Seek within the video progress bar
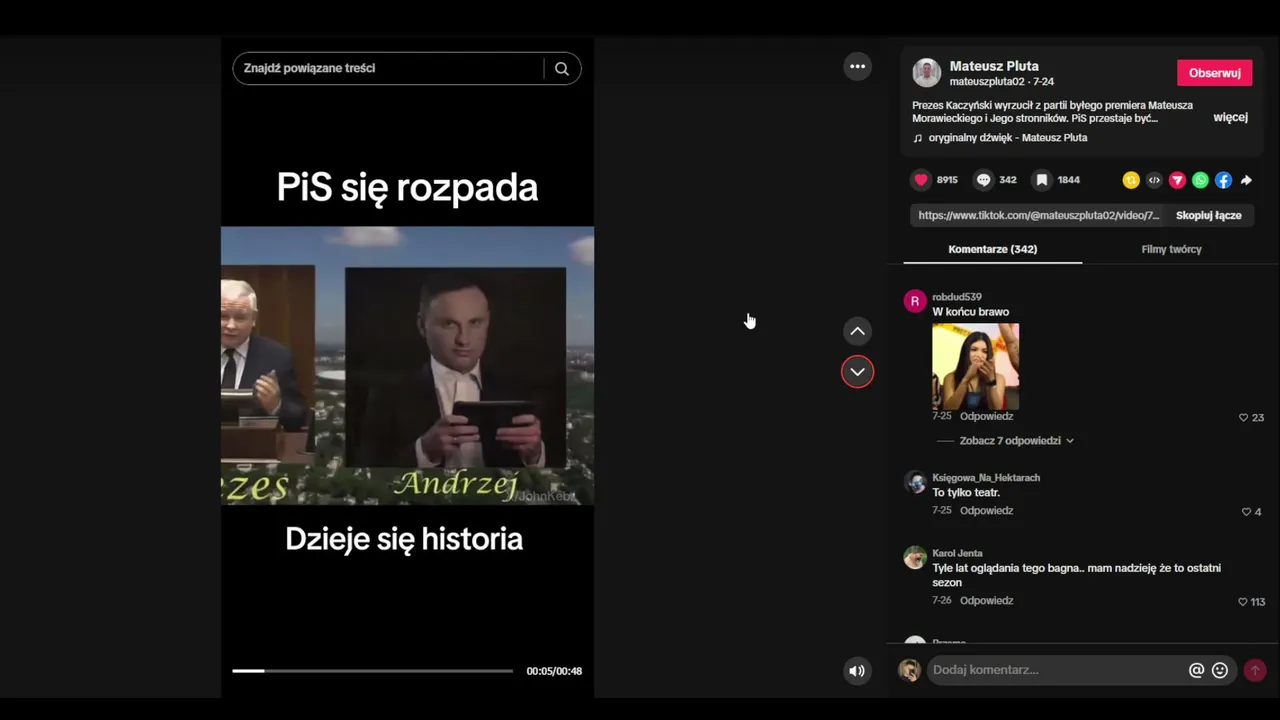1280x720 pixels. click(x=372, y=671)
